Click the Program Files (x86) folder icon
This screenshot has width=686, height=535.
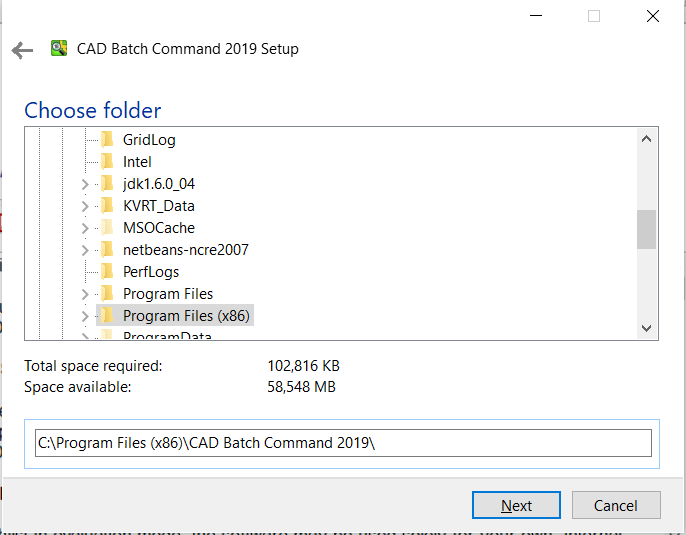[x=107, y=315]
